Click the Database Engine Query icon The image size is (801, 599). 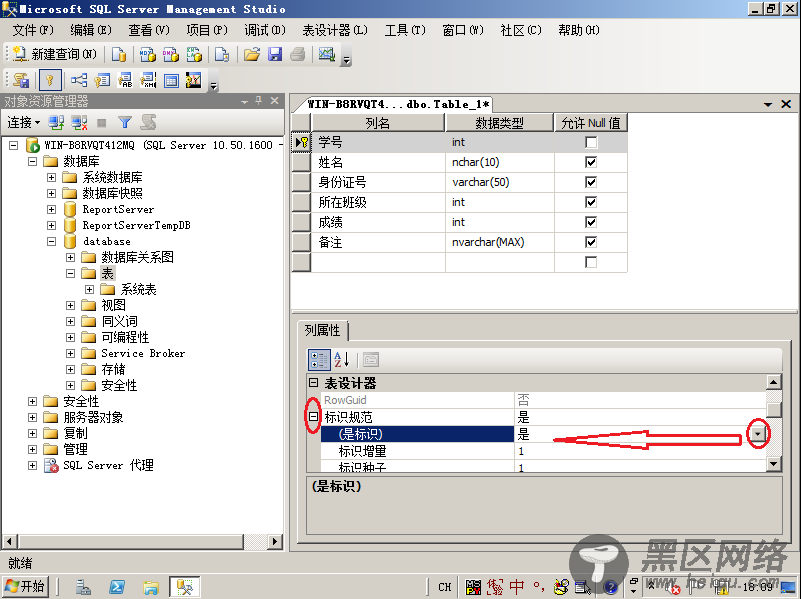tap(119, 54)
